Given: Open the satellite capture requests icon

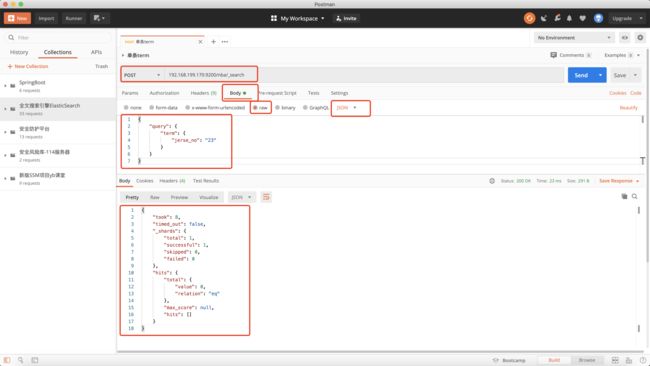Looking at the screenshot, I should coord(543,18).
